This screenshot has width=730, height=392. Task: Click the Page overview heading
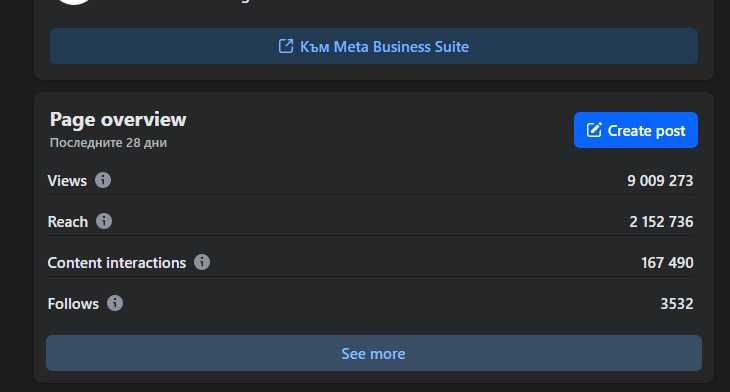tap(118, 120)
